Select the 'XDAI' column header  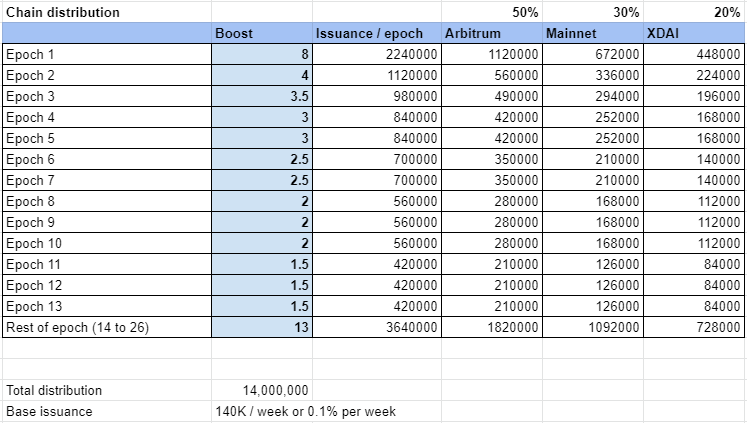[694, 33]
